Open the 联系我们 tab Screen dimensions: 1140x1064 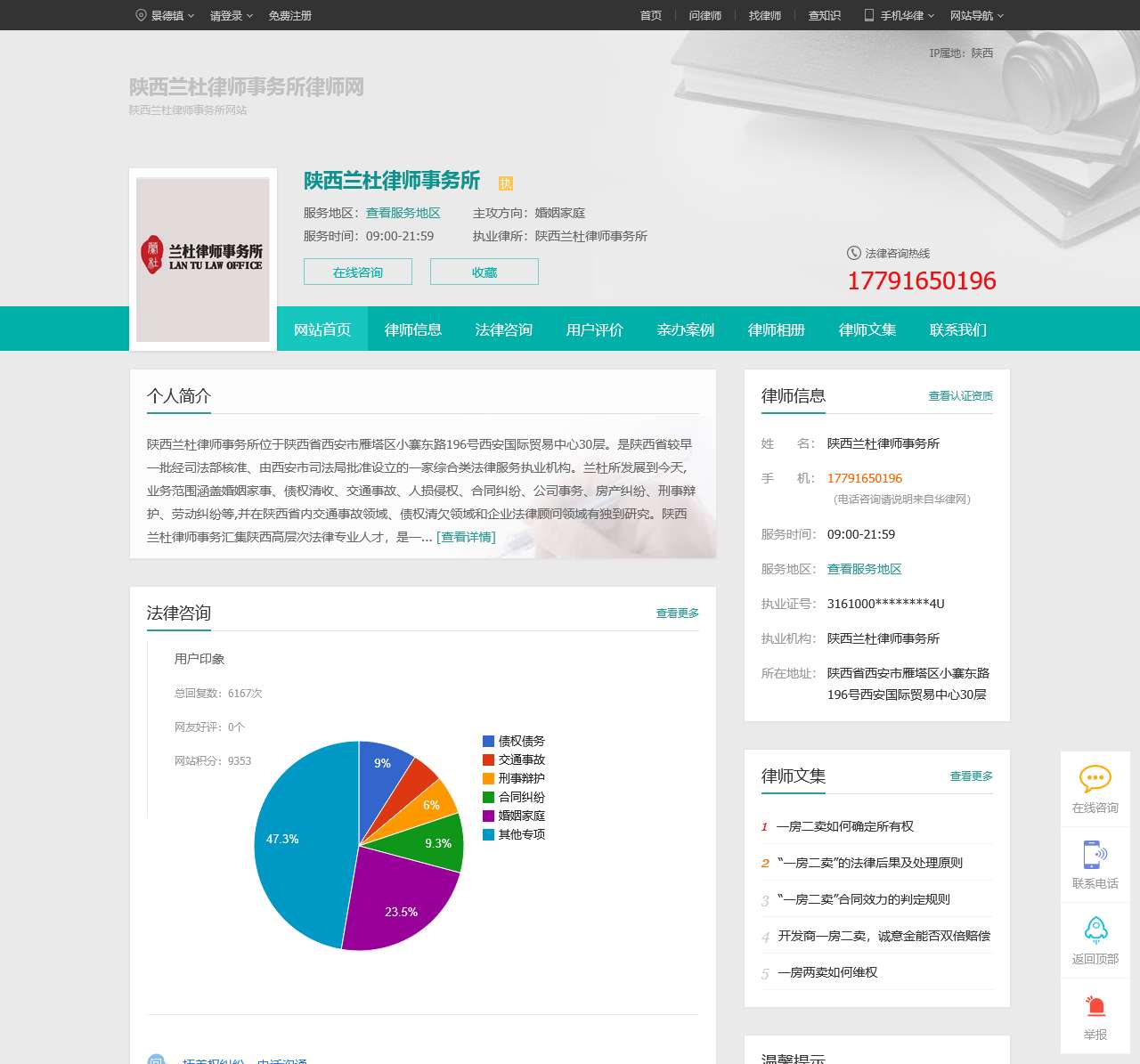pos(958,329)
